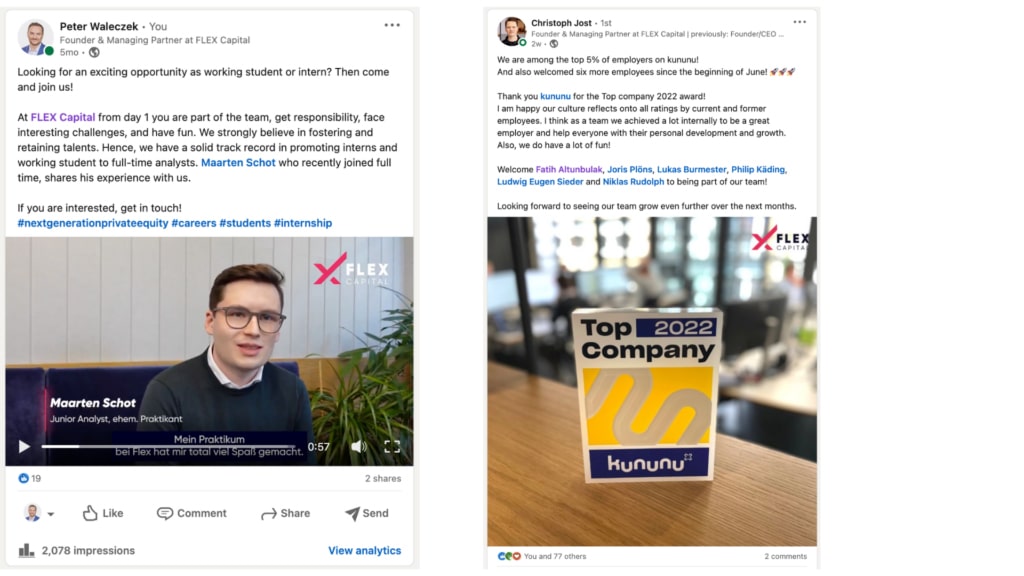Image resolution: width=1024 pixels, height=576 pixels.
Task: Open the Top Company 2022 award image
Action: pos(652,381)
